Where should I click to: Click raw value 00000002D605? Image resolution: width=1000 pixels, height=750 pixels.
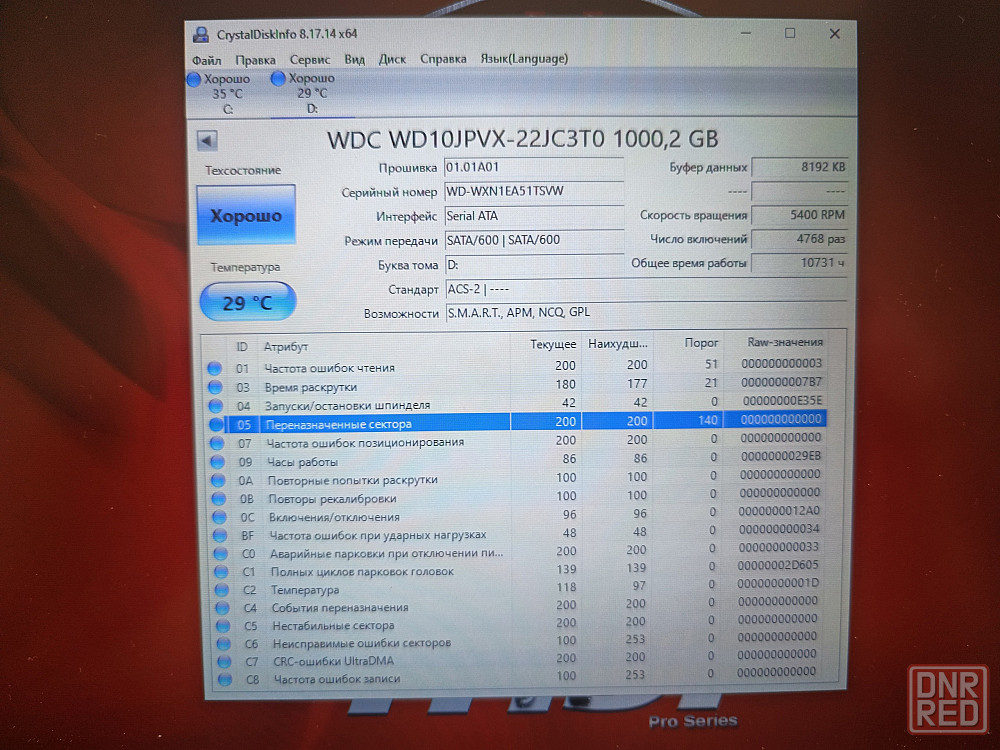click(x=778, y=565)
